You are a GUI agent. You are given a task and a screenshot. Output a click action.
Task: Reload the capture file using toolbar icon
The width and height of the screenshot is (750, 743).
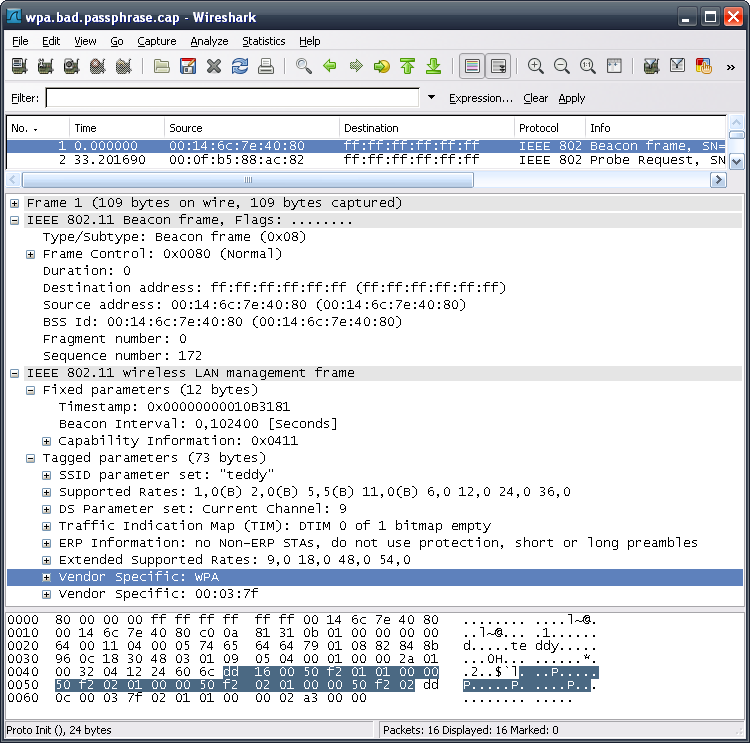pos(240,66)
